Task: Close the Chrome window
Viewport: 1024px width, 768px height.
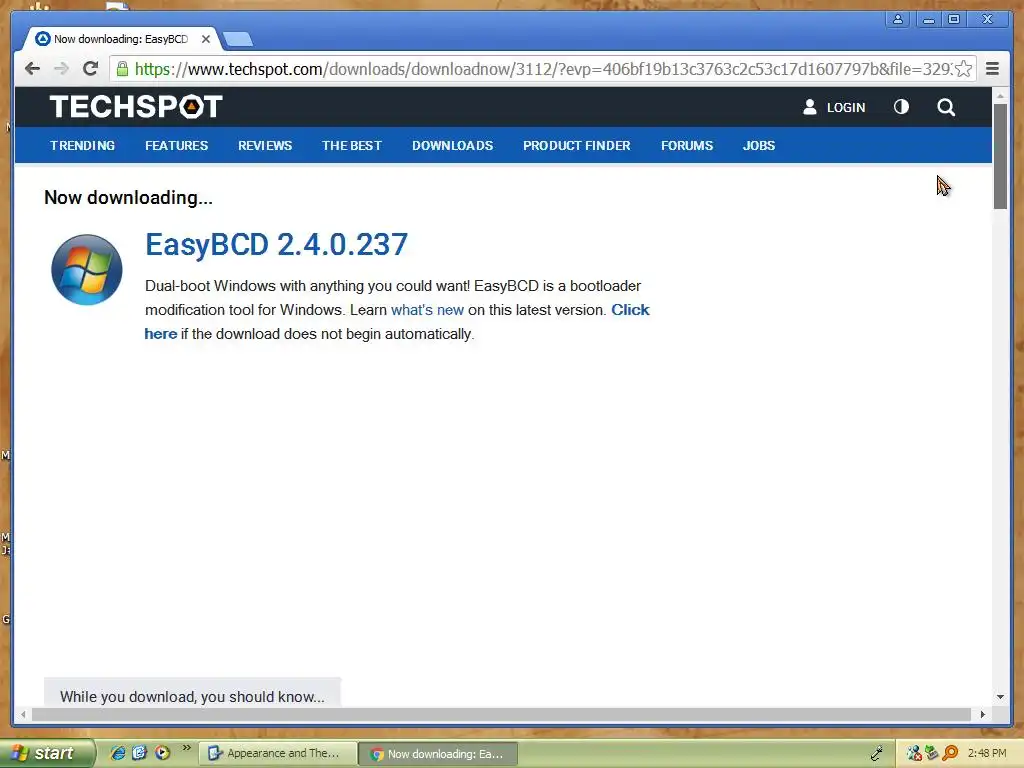Action: coord(988,19)
